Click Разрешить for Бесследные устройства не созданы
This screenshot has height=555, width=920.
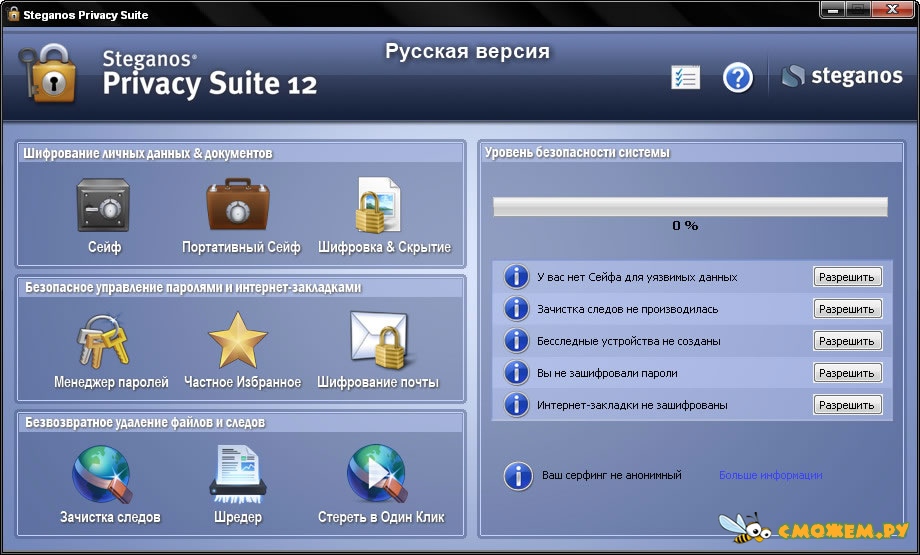pyautogui.click(x=847, y=341)
